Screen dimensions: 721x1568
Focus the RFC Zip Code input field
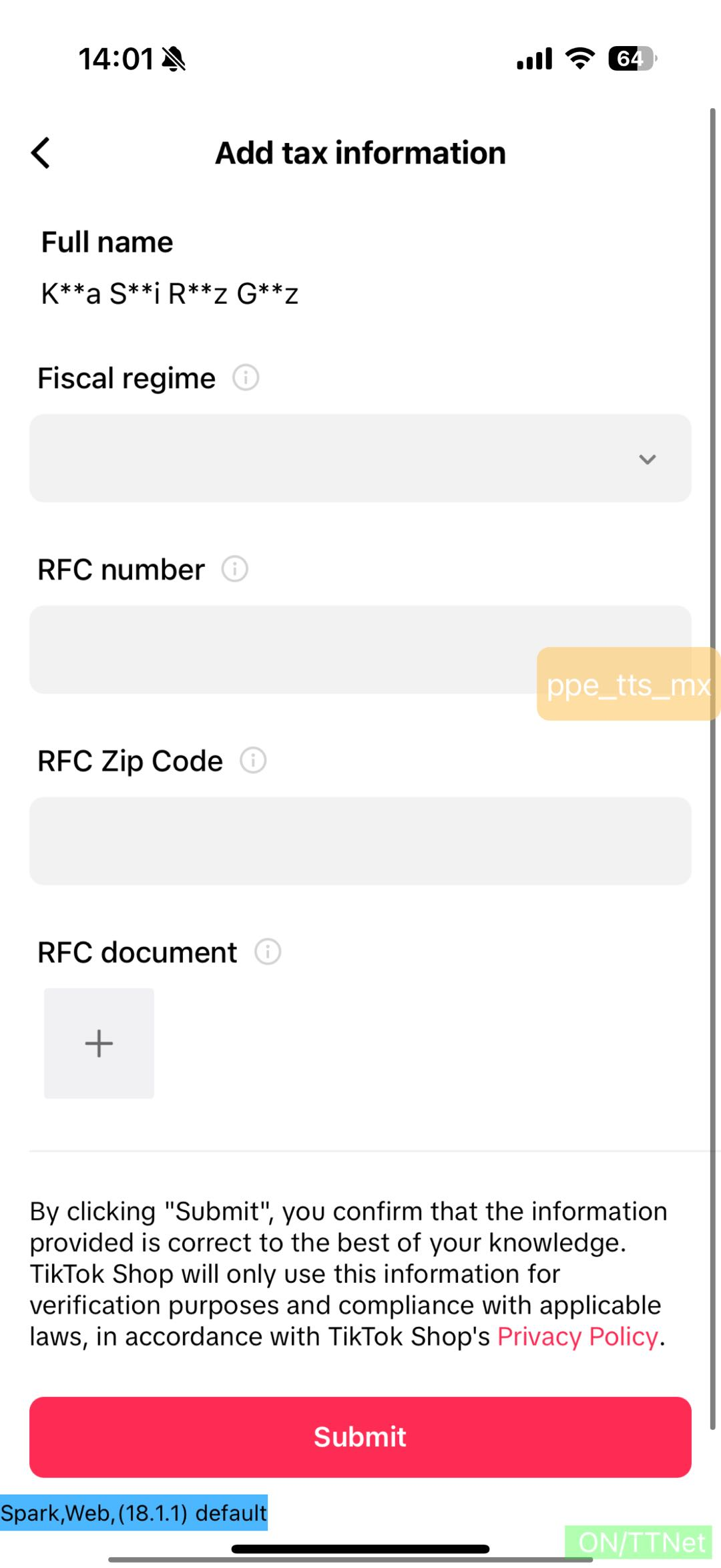coord(360,841)
